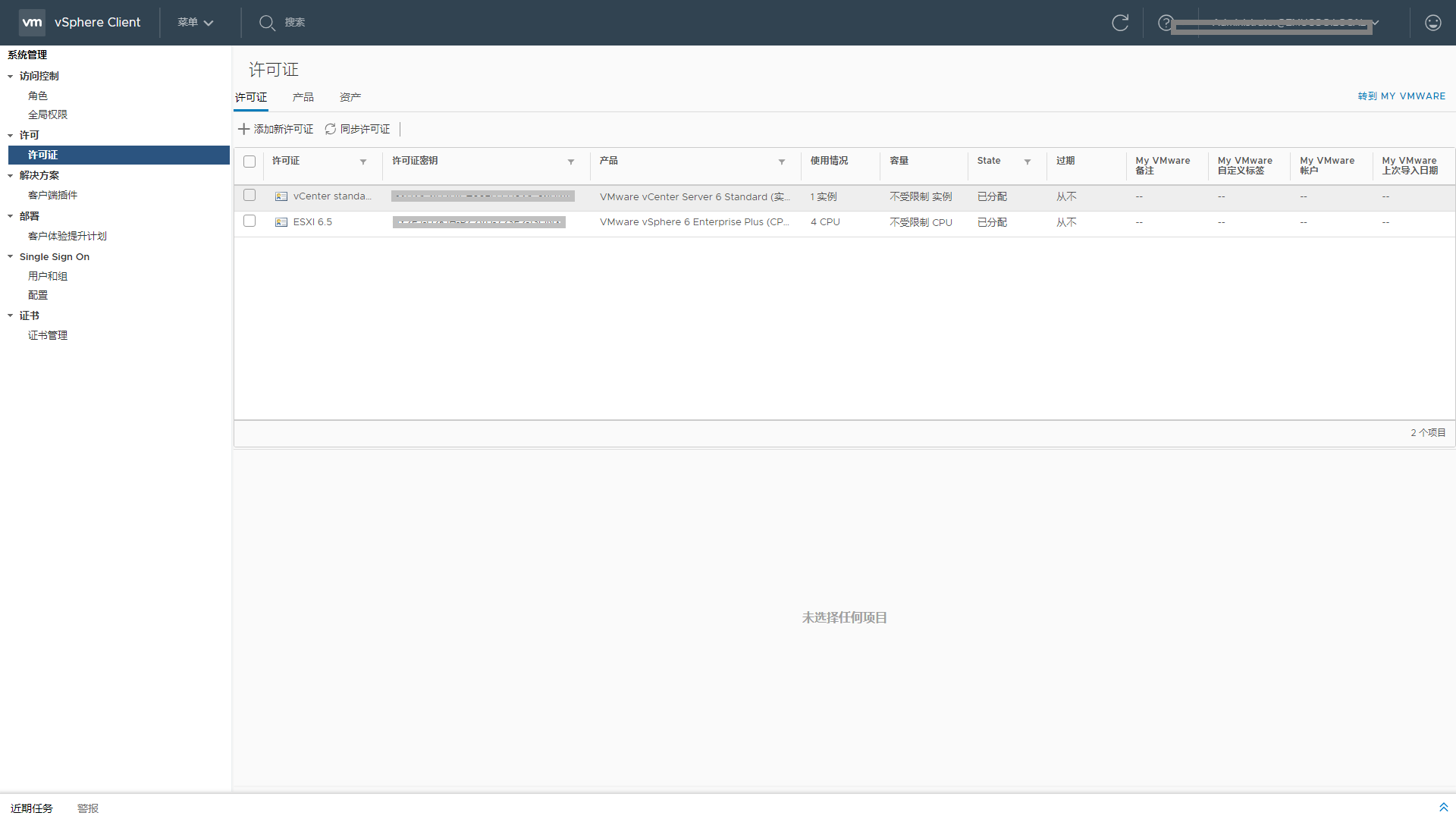Open the 近期任务 bottom tab
The width and height of the screenshot is (1456, 819).
32,808
